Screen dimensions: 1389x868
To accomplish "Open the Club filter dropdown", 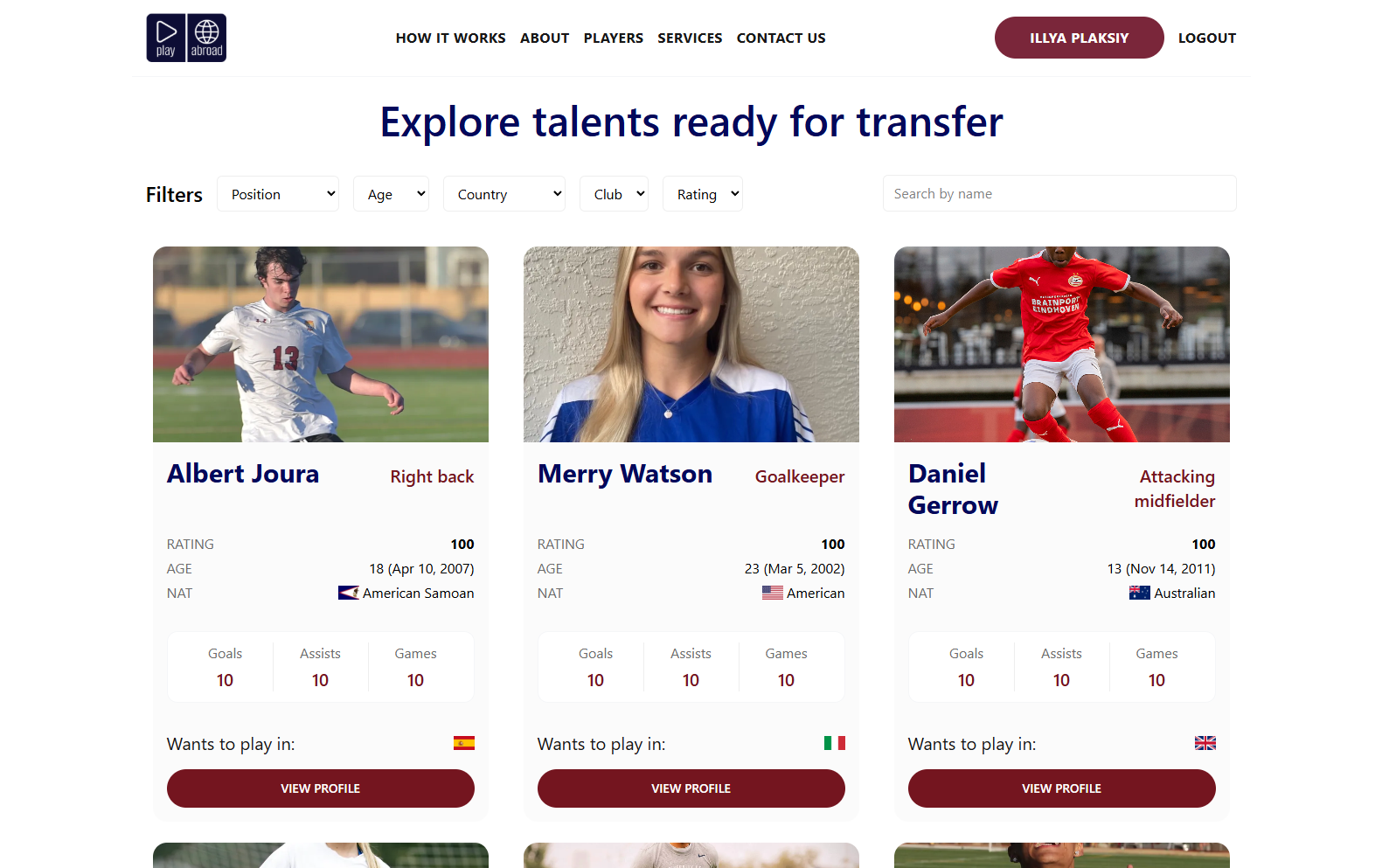I will click(x=614, y=194).
